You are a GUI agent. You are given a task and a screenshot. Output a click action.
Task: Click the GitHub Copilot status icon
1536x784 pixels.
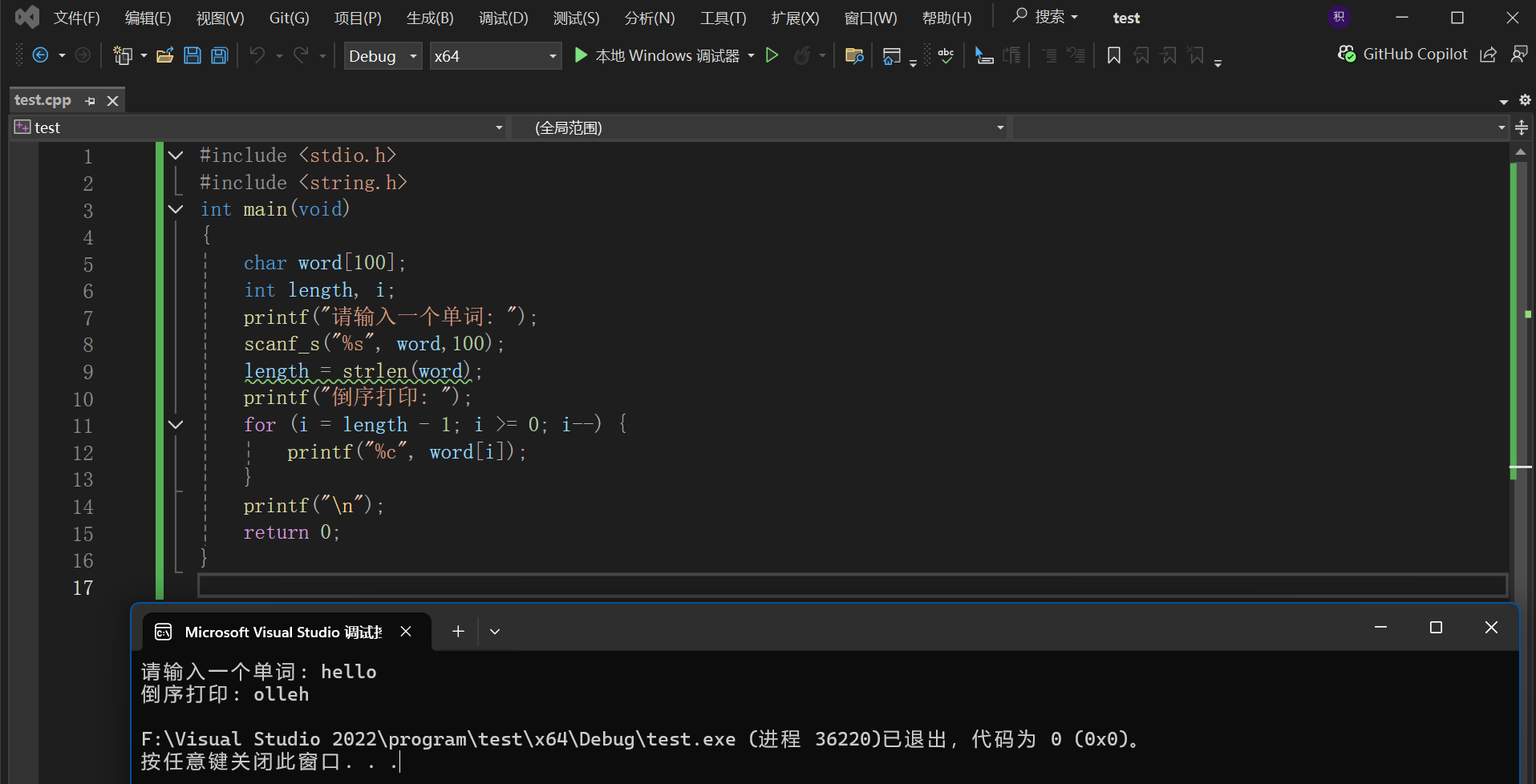(x=1347, y=55)
